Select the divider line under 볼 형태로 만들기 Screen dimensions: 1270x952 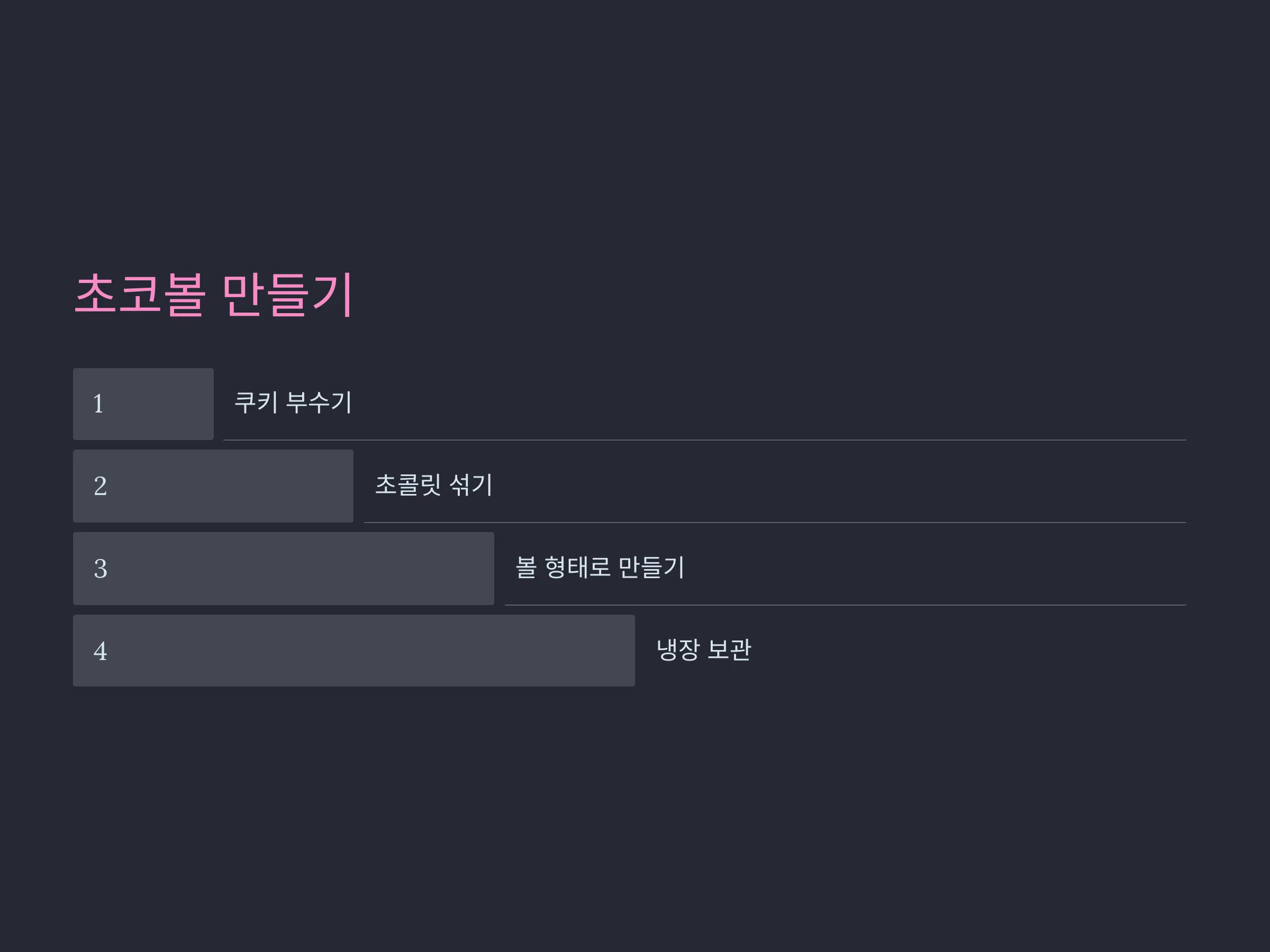(845, 605)
